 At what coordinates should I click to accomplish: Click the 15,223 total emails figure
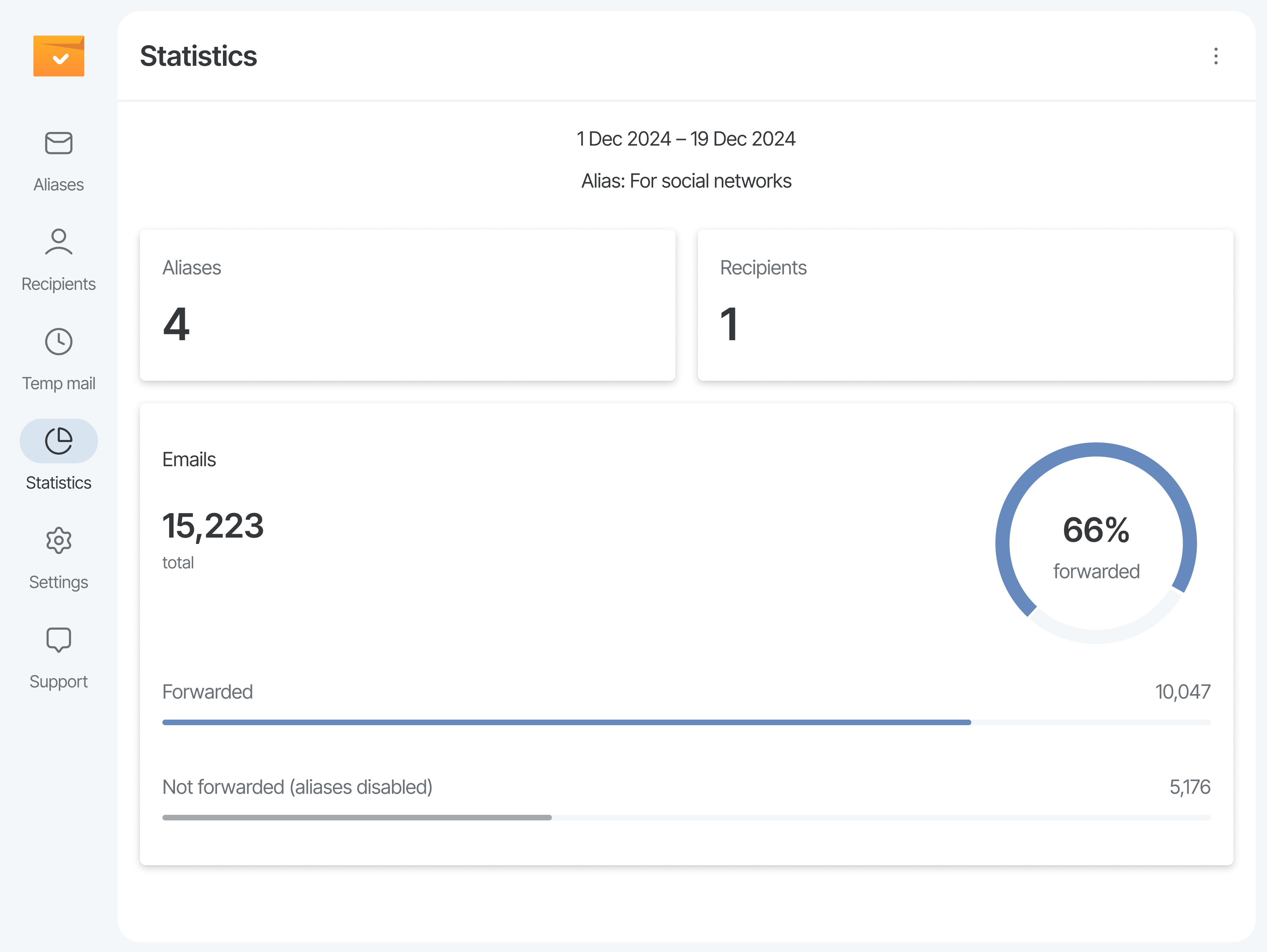(212, 526)
